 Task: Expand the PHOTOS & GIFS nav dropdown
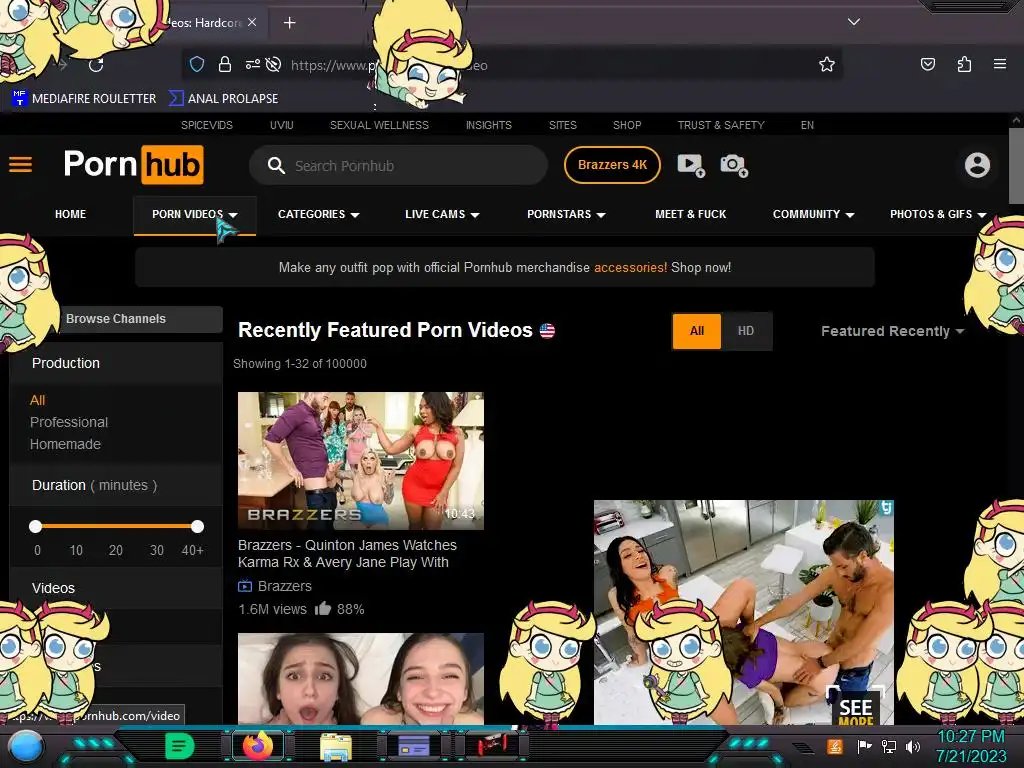(x=938, y=214)
